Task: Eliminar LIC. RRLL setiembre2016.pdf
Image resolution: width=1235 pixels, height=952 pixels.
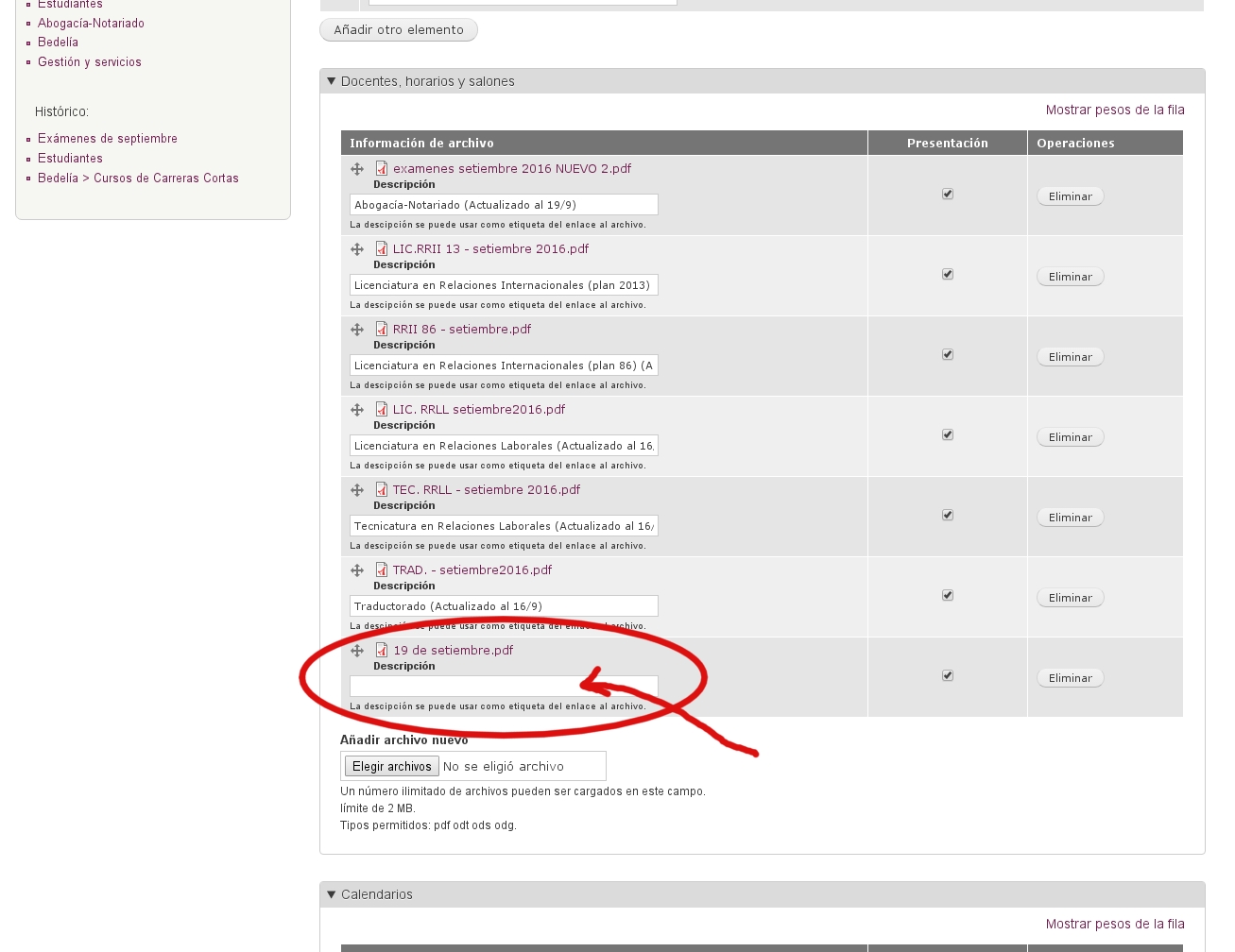Action: click(1071, 437)
